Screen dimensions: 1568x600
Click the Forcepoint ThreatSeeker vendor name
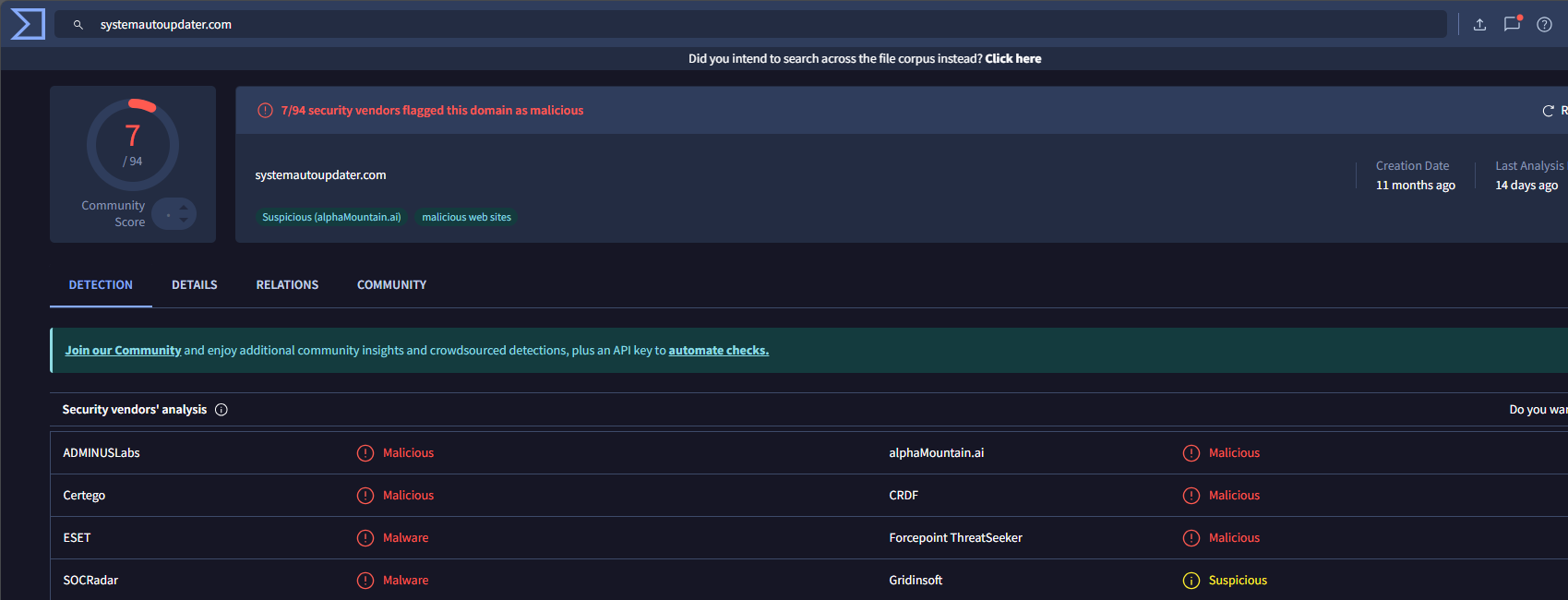pos(955,538)
